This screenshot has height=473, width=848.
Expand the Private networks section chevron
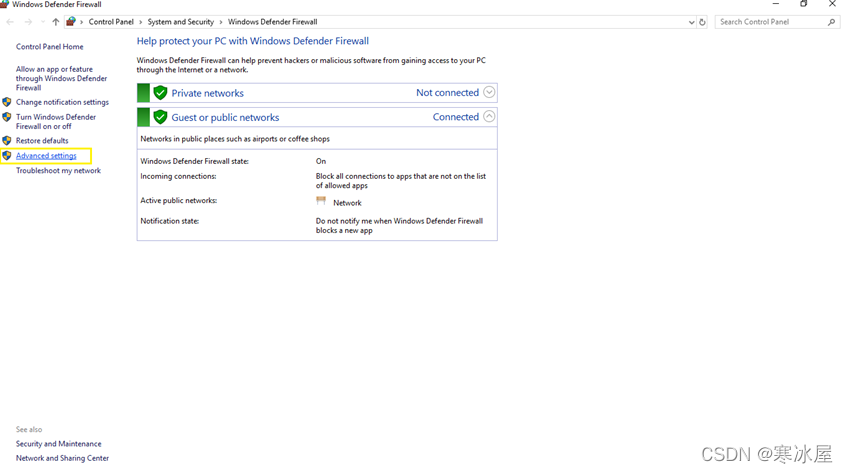(x=489, y=92)
